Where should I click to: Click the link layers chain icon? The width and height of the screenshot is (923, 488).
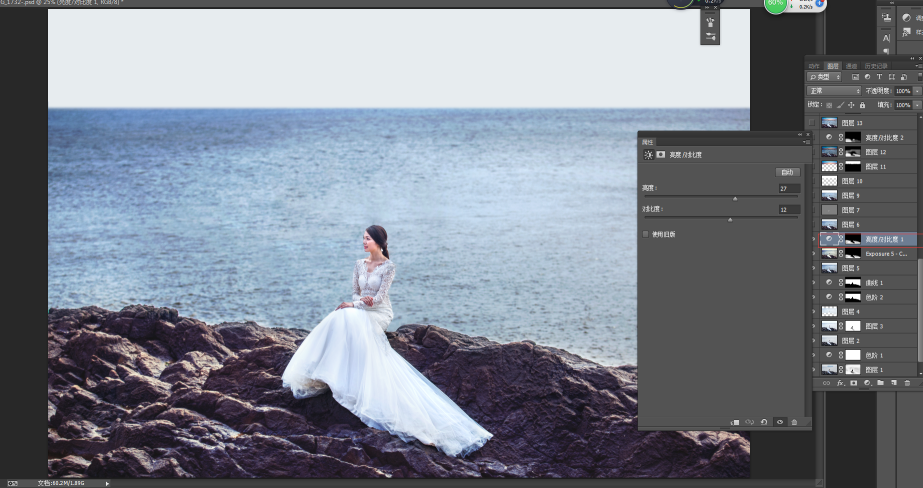pos(826,383)
